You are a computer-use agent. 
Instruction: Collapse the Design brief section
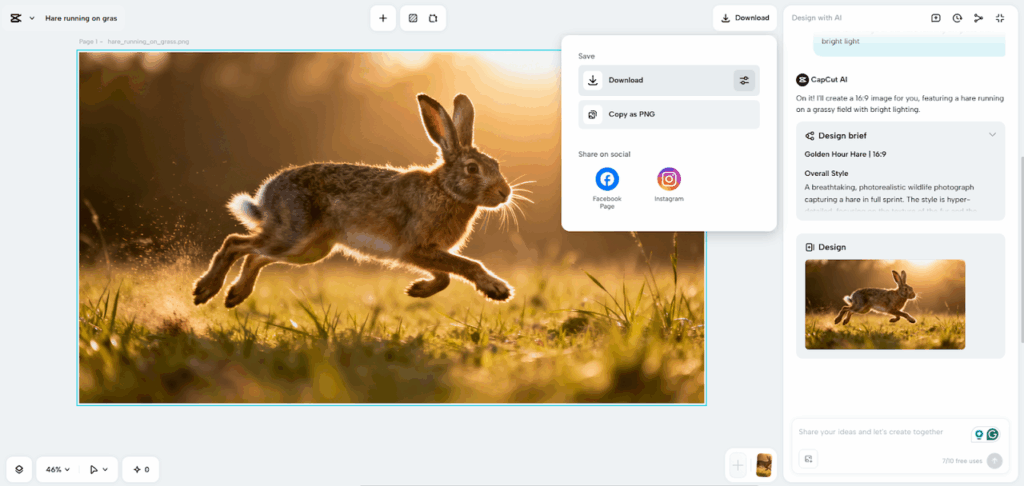992,135
